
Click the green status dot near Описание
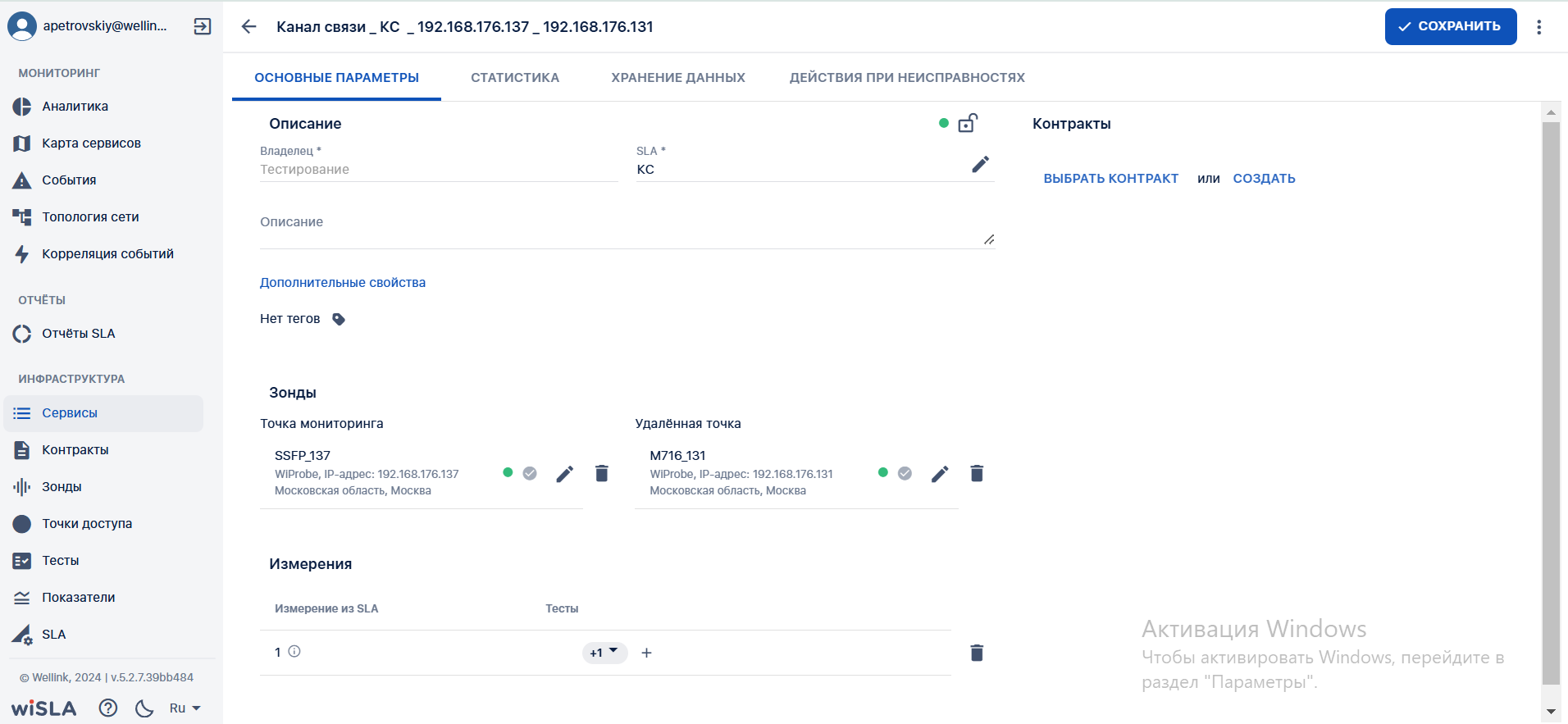click(x=944, y=123)
